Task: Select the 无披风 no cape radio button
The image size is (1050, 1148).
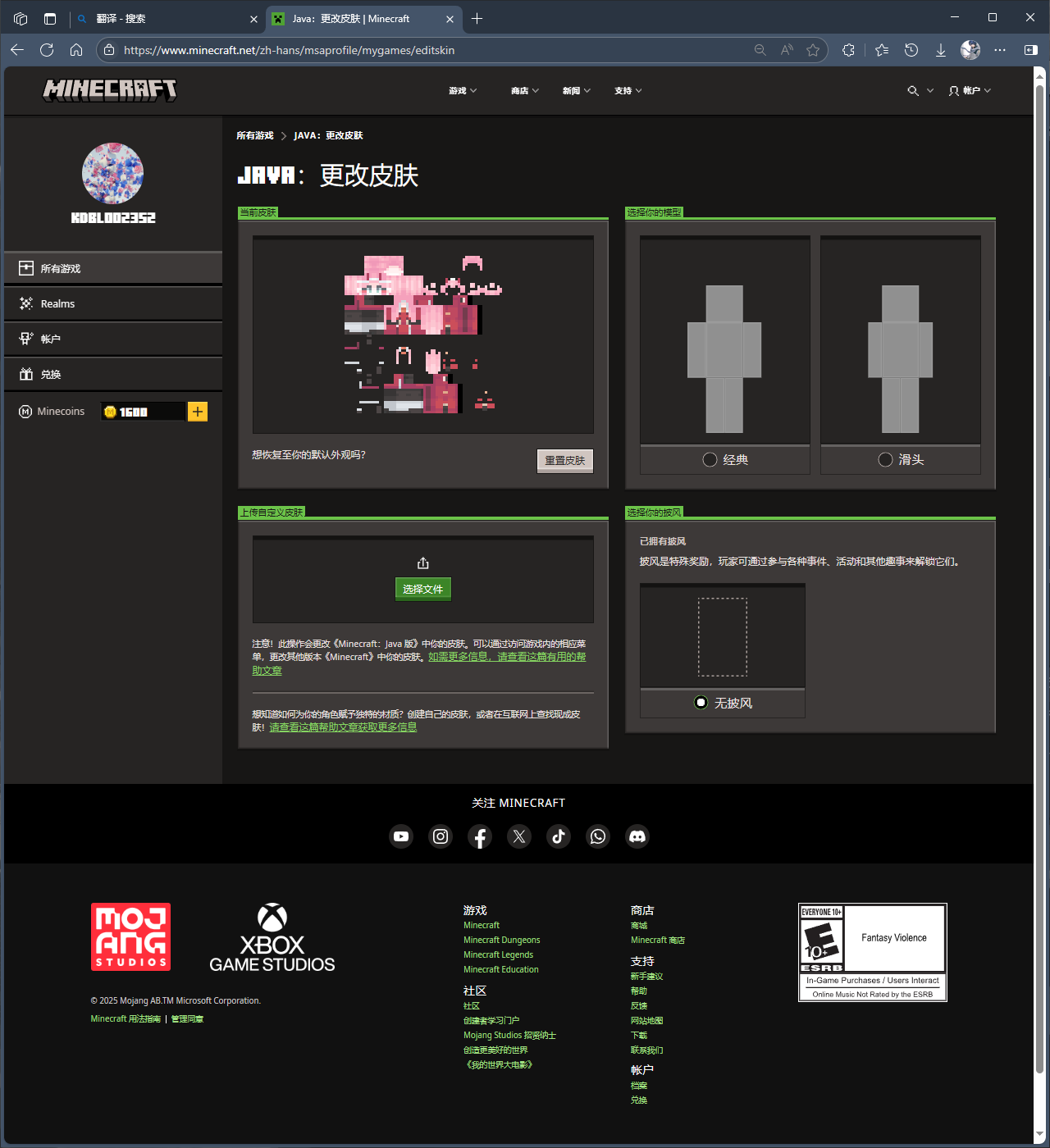Action: [701, 703]
